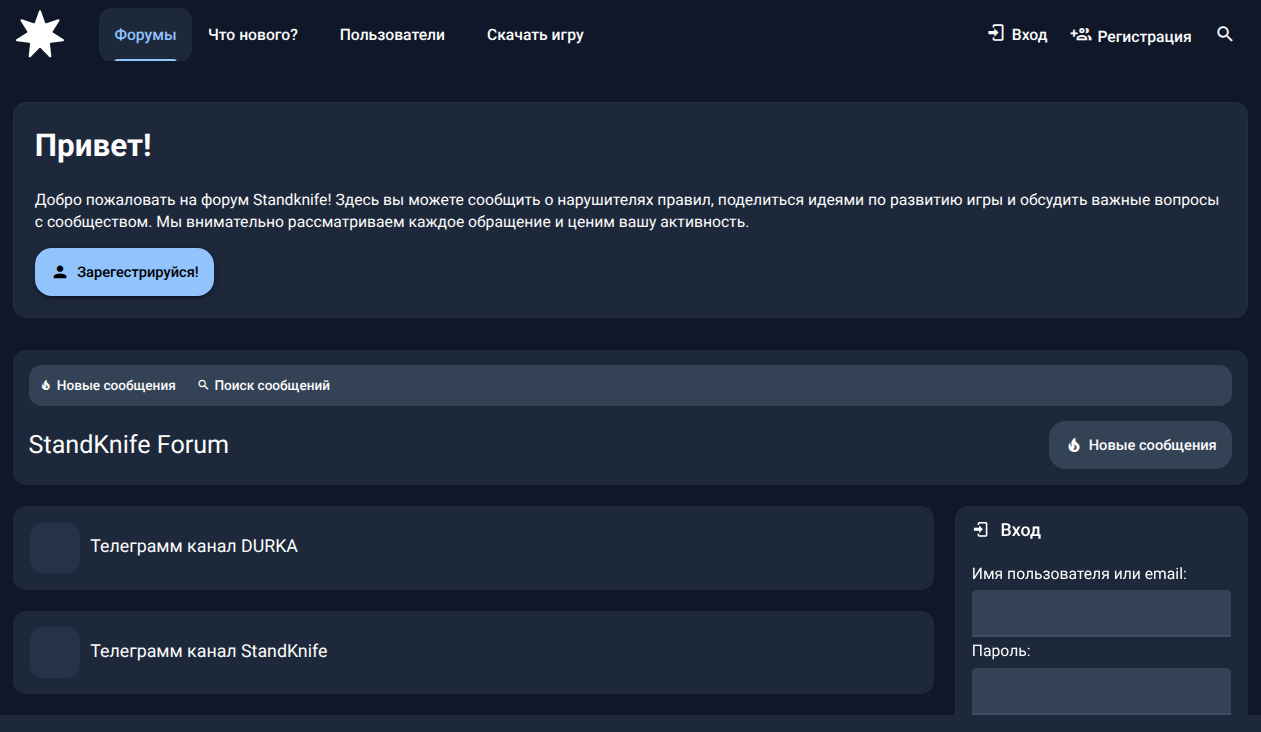Open Новые сообщения in the sub-navigation bar
Screen dimensions: 1261x732
108,385
